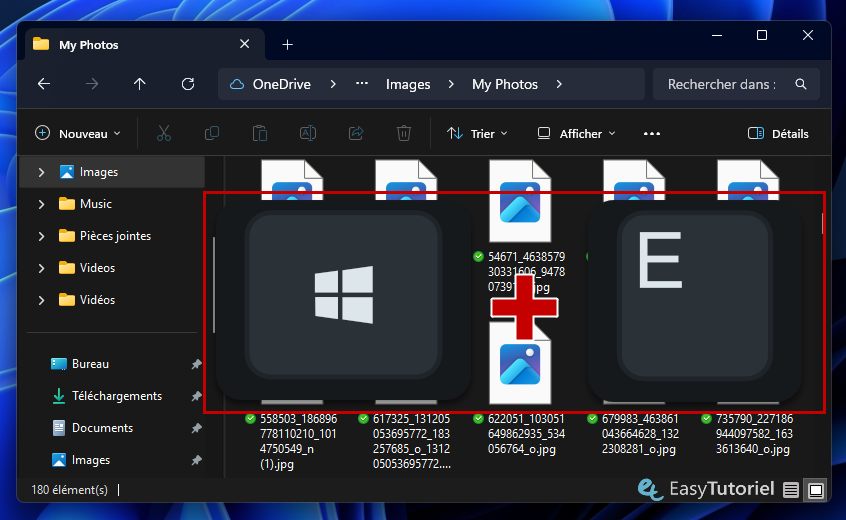Click the Copy icon in toolbar

tap(212, 133)
